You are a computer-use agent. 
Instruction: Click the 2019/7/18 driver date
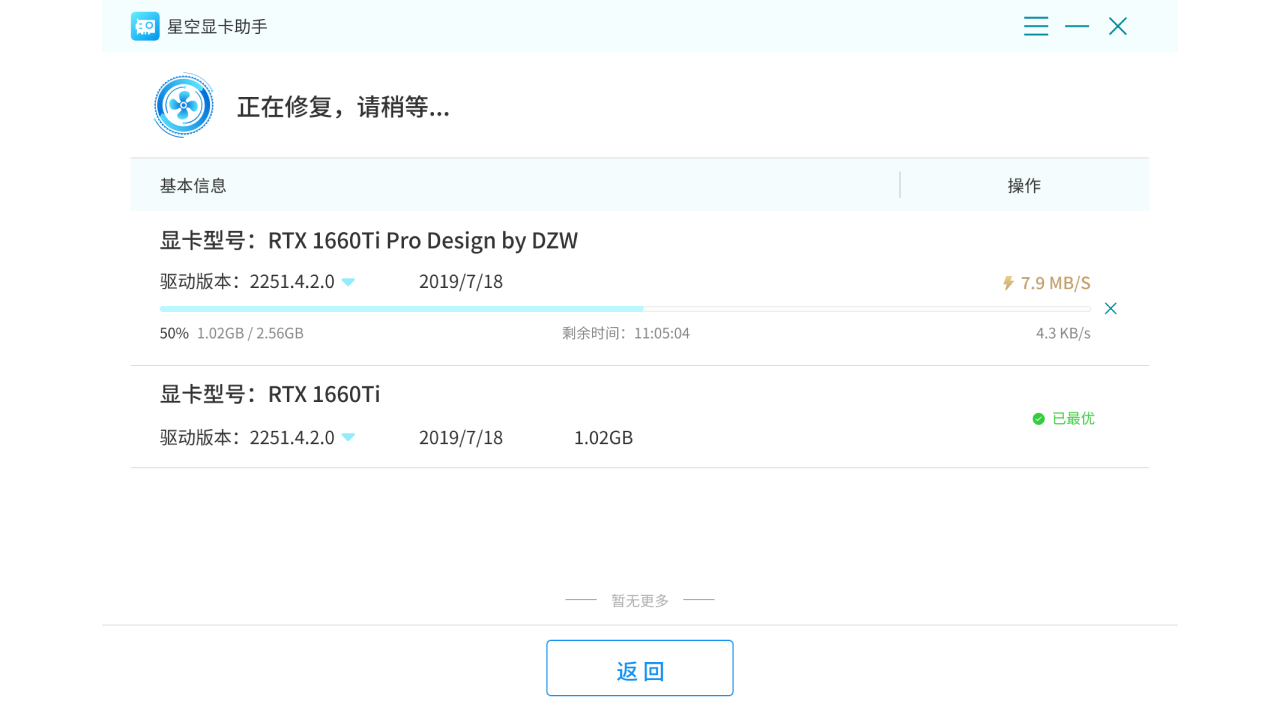point(460,281)
